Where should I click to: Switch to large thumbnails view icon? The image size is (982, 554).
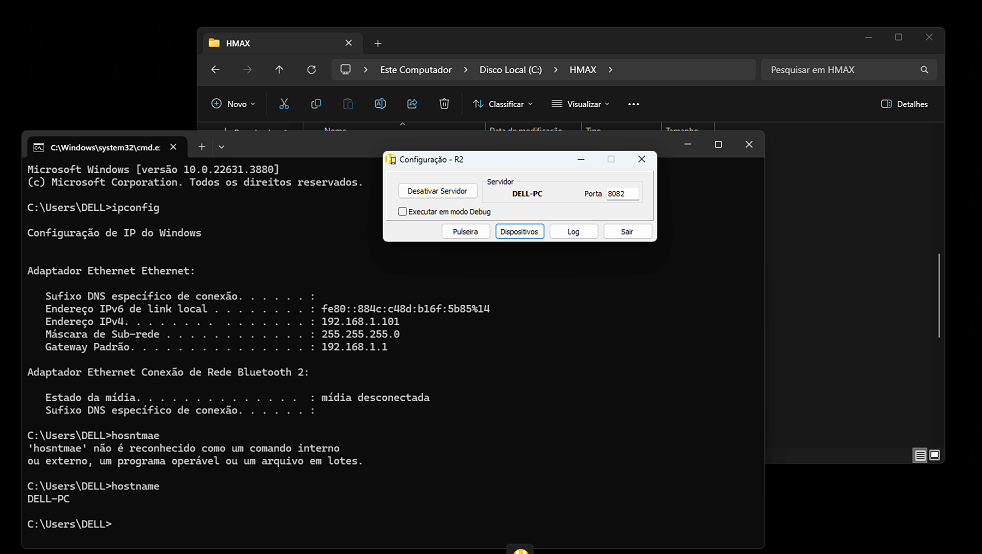click(934, 455)
